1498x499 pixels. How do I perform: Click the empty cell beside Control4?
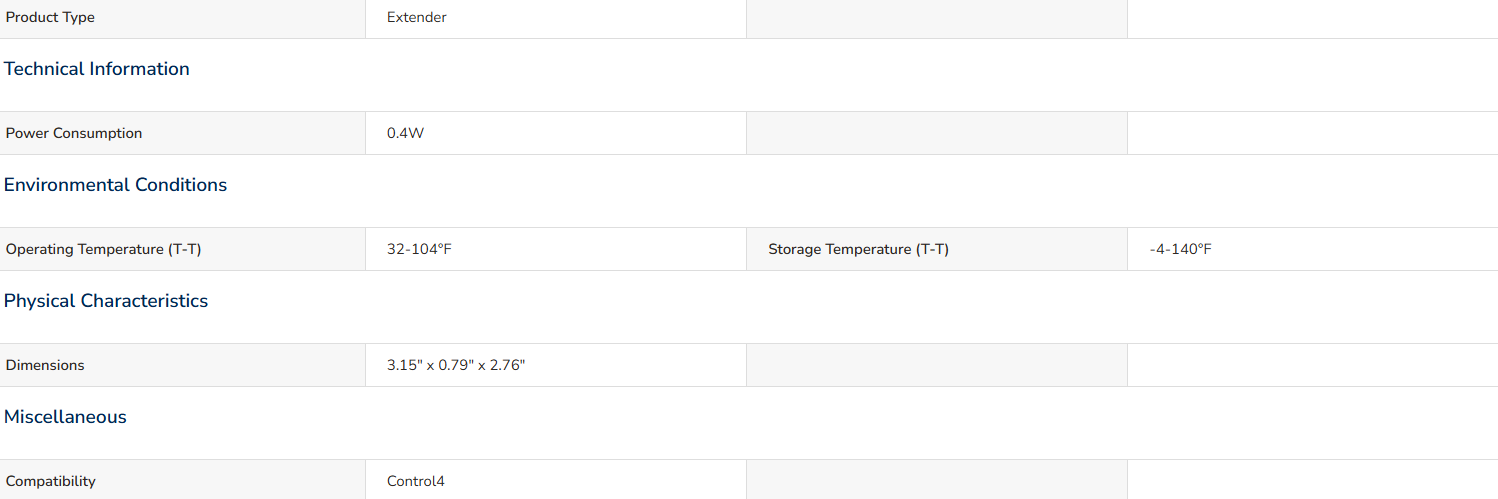coord(937,480)
